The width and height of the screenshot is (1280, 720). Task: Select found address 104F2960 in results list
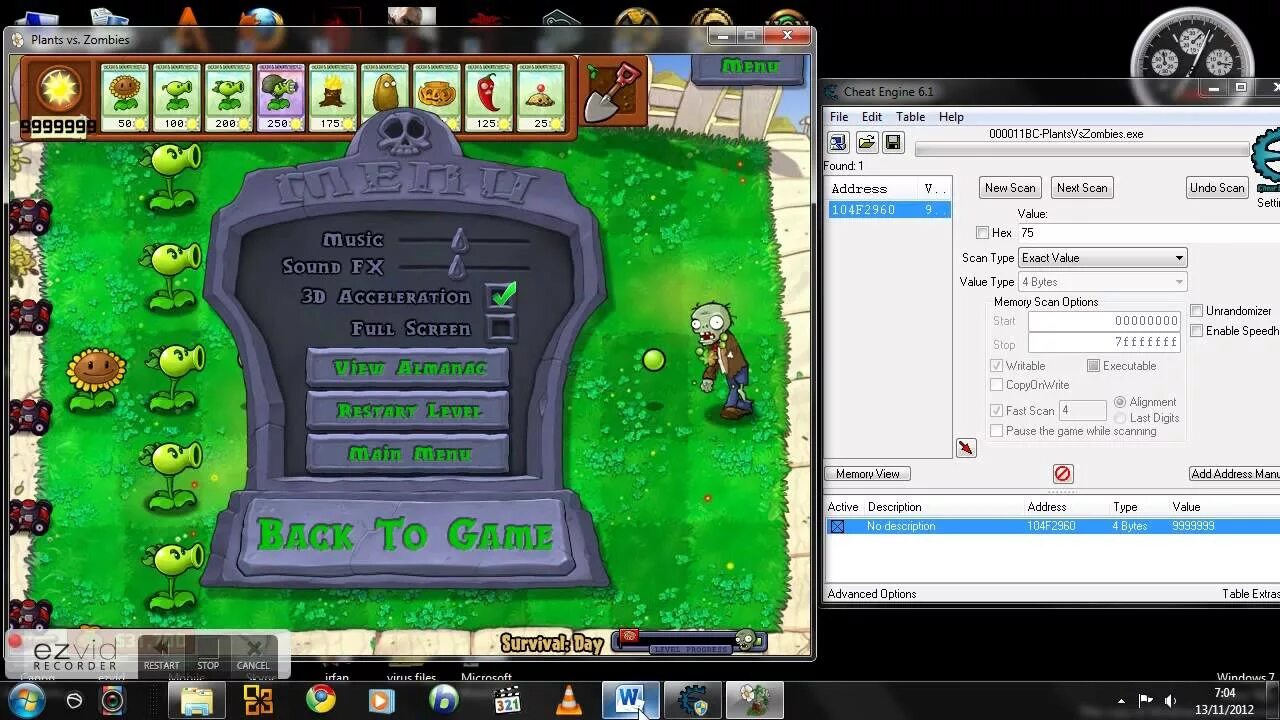(889, 210)
